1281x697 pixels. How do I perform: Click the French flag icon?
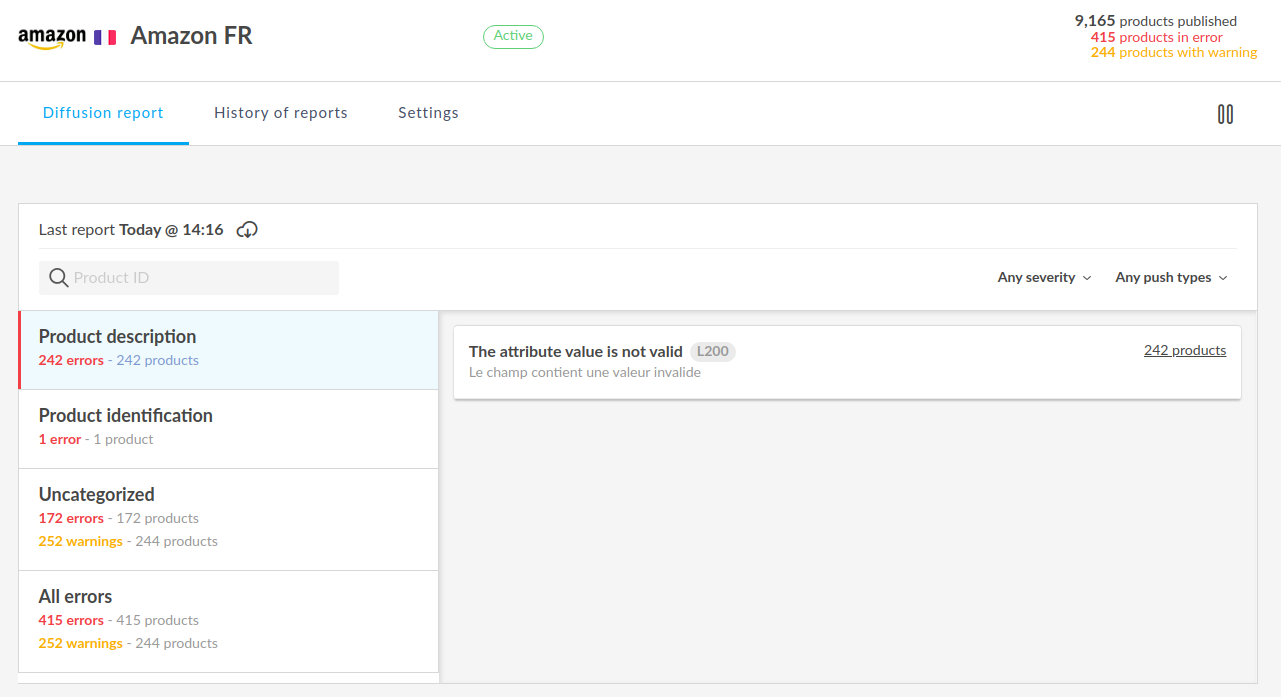[x=105, y=37]
